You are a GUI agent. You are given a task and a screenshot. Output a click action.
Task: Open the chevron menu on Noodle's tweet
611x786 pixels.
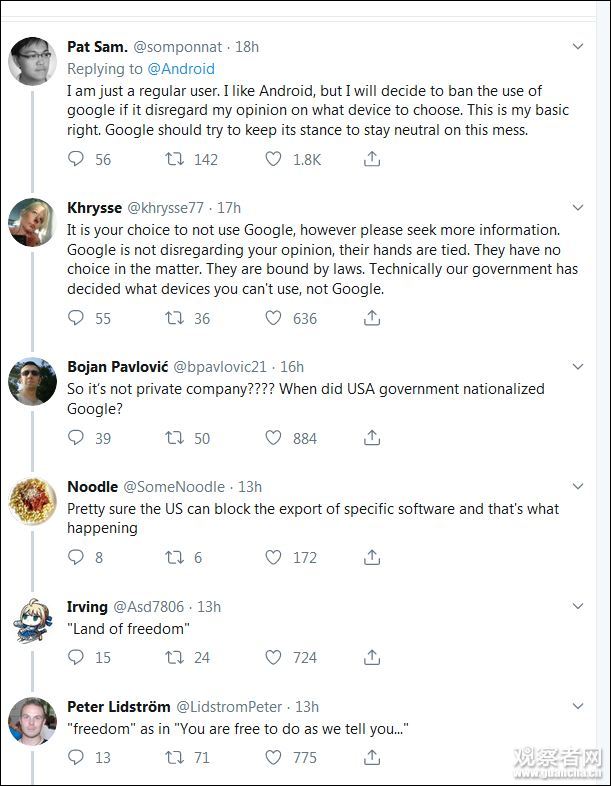(x=578, y=486)
